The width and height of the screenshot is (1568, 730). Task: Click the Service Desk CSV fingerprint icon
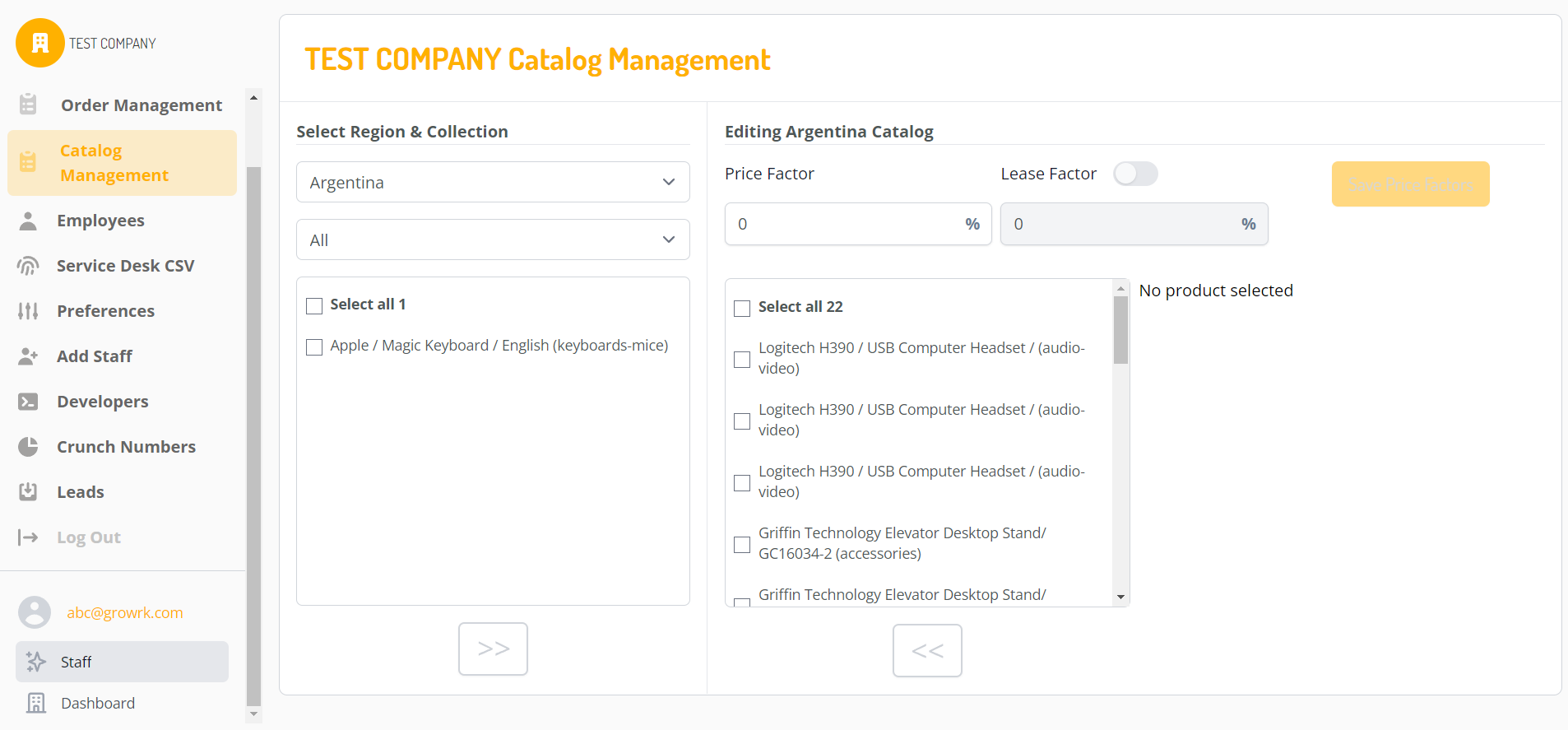click(x=28, y=266)
